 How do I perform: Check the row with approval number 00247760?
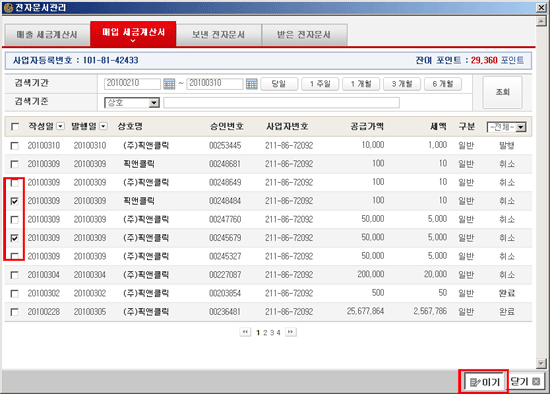[x=14, y=220]
